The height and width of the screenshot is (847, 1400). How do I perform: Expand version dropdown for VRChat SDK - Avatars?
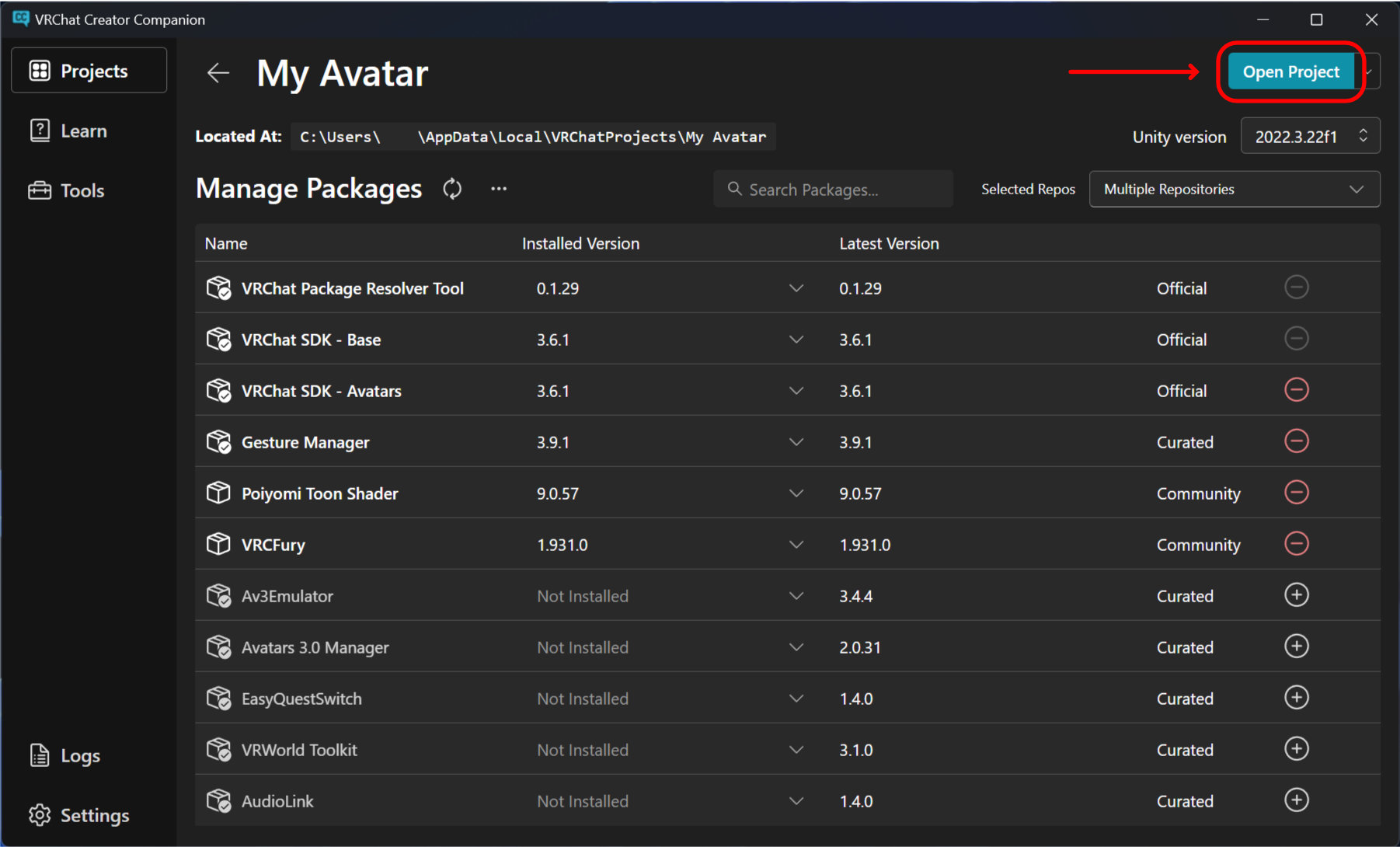click(796, 391)
